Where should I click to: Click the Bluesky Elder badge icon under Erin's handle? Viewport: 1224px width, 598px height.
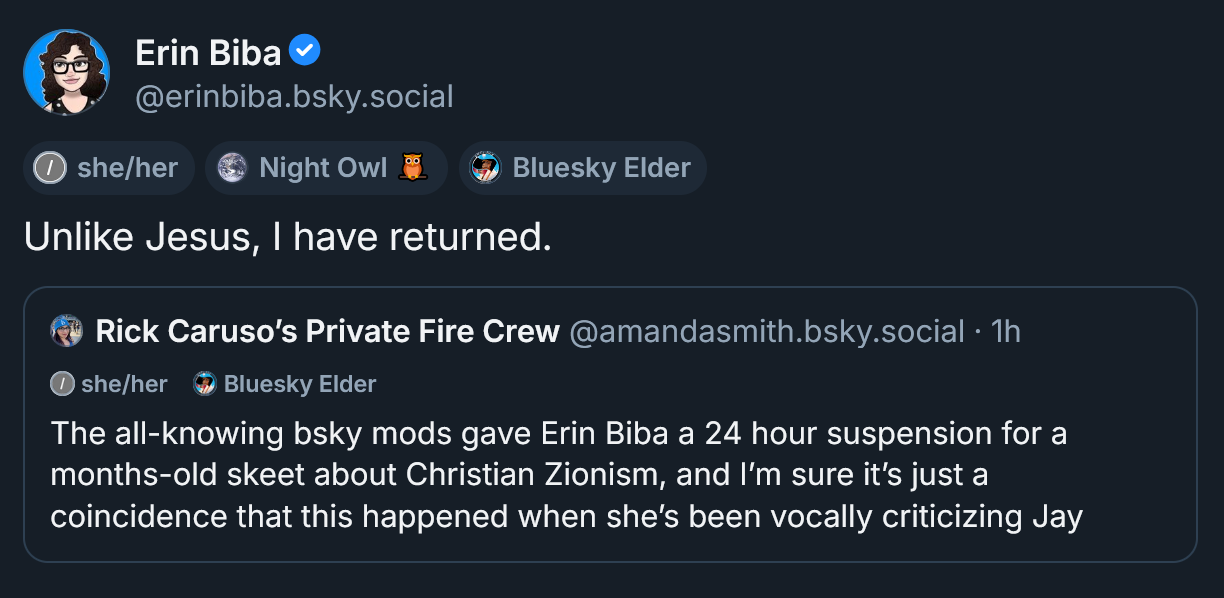tap(486, 168)
